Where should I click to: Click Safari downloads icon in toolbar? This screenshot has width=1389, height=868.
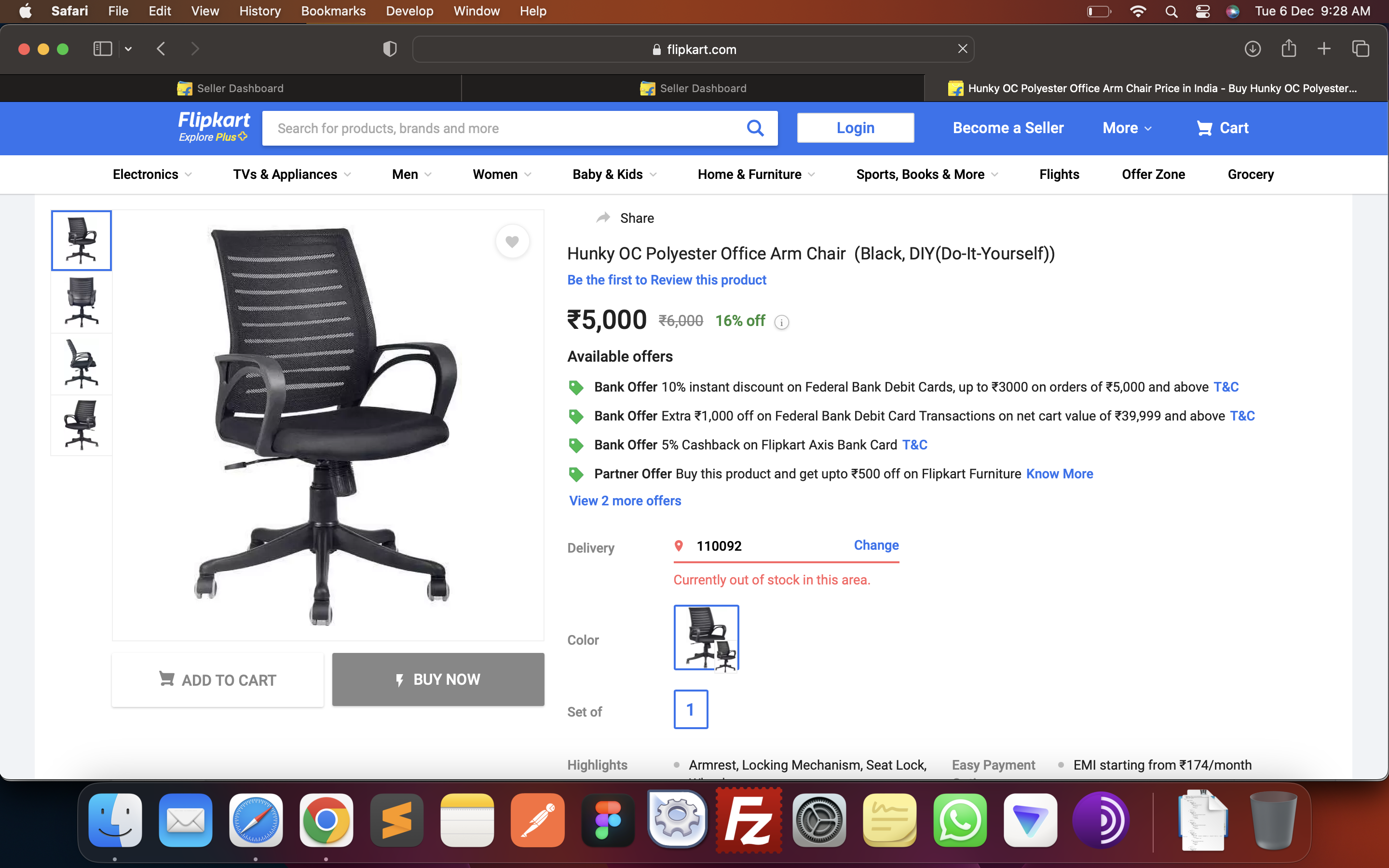click(x=1252, y=49)
